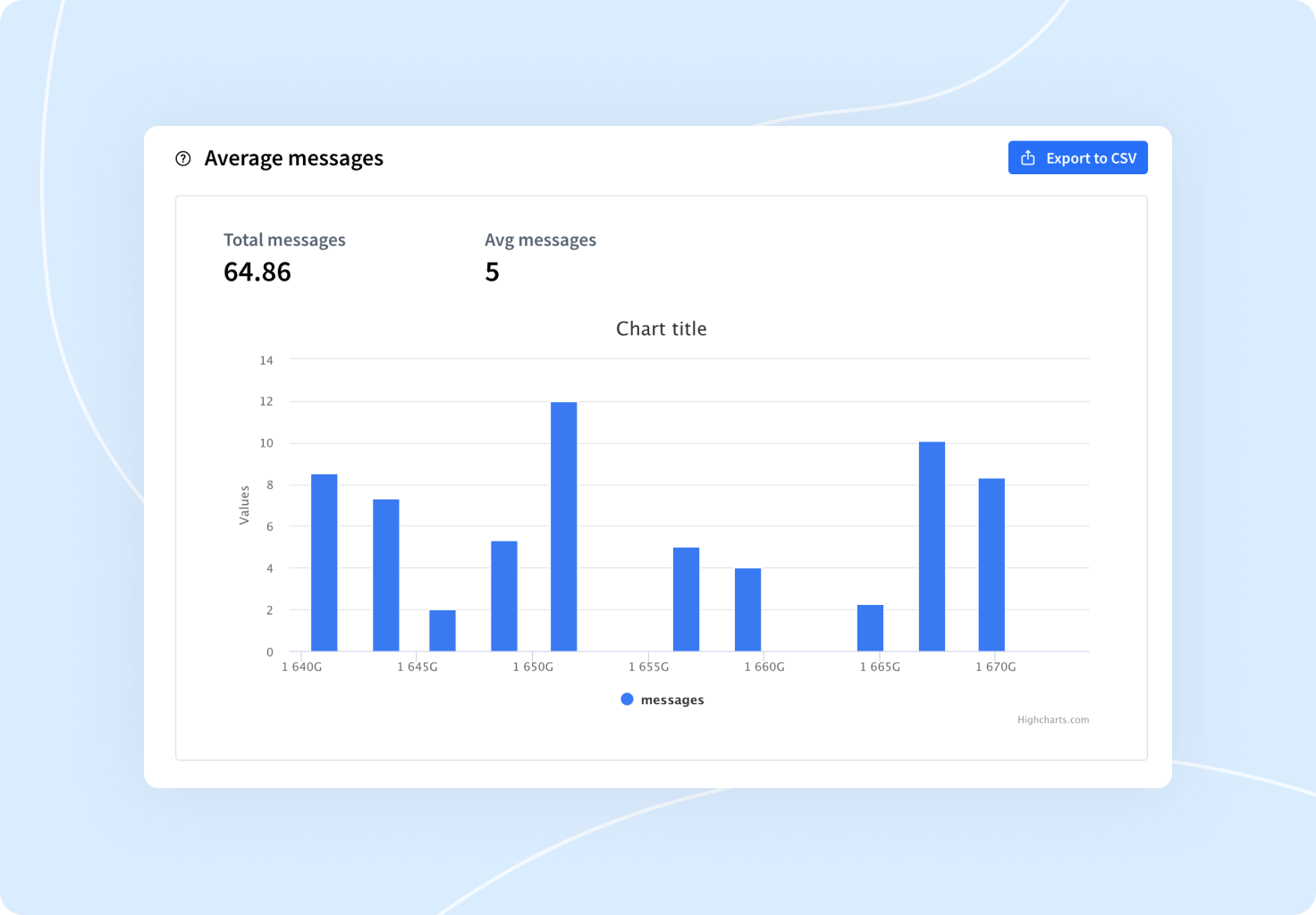Click the bar above the 1 640G label

[x=324, y=558]
